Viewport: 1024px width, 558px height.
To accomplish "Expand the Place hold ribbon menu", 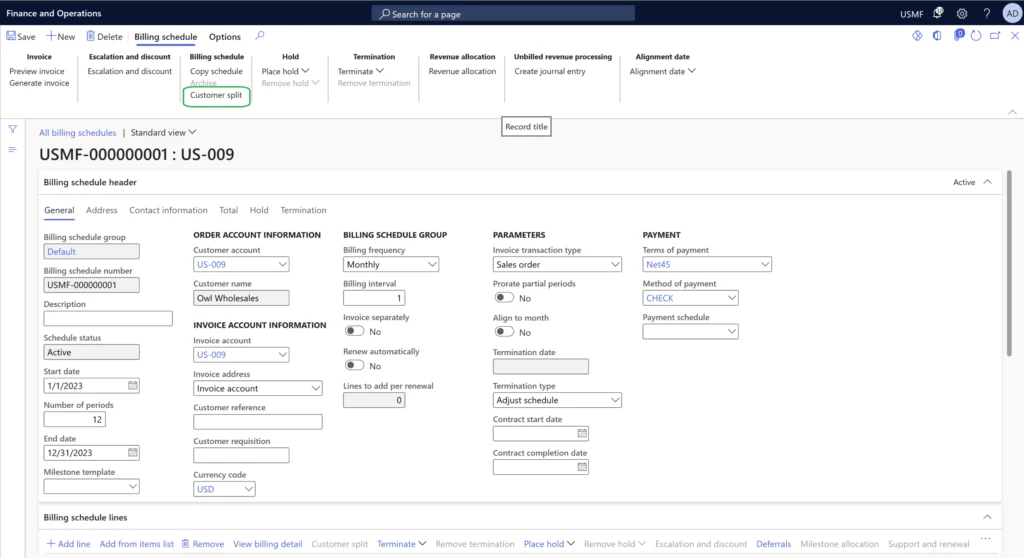I will (x=285, y=71).
